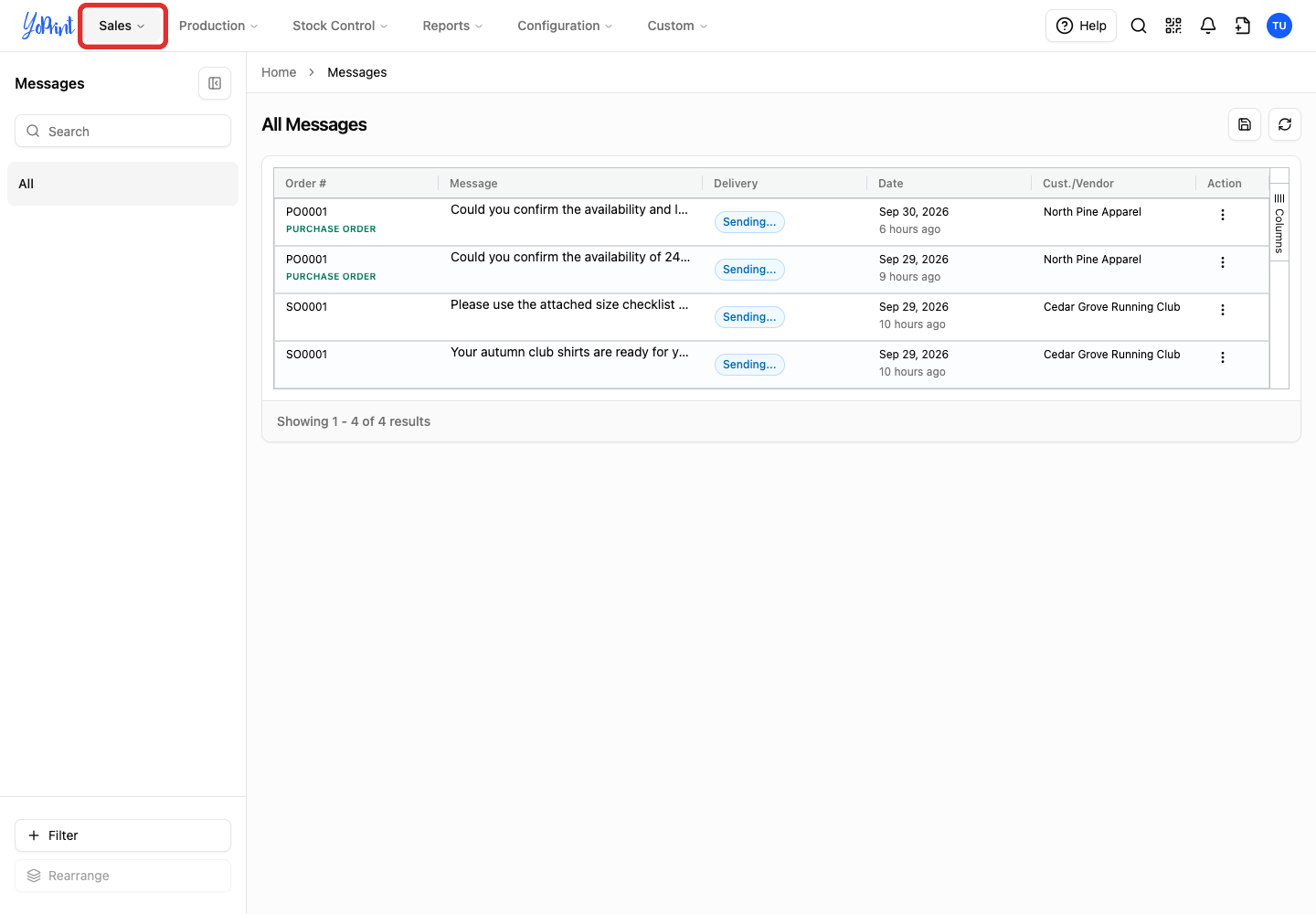Expand the Custom menu
Viewport: 1316px width, 914px height.
click(x=677, y=26)
